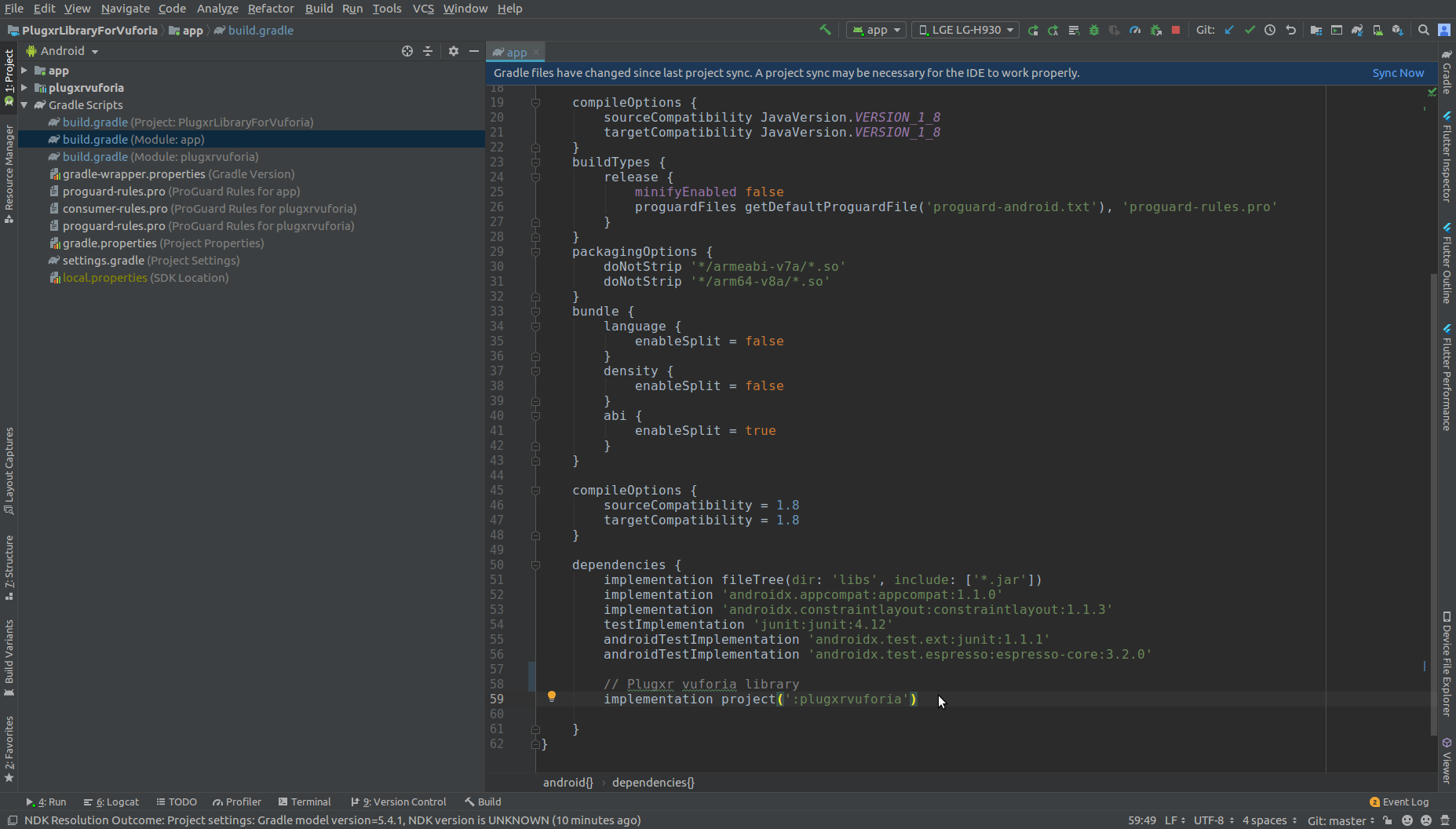This screenshot has height=829, width=1456.
Task: Open the app run configuration dropdown
Action: 877,30
